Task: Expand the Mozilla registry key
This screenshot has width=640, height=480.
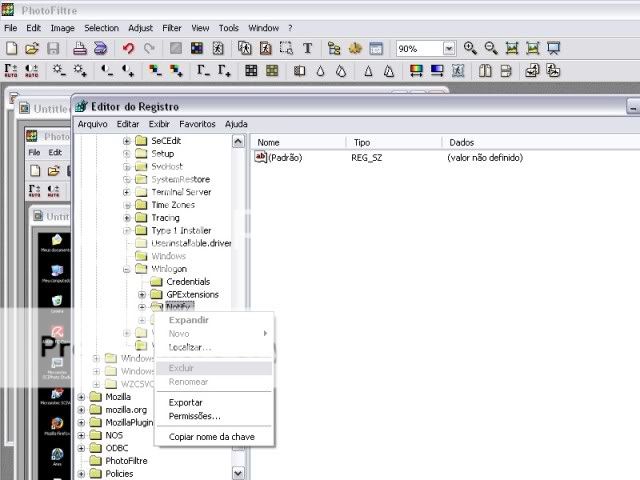Action: pos(81,397)
